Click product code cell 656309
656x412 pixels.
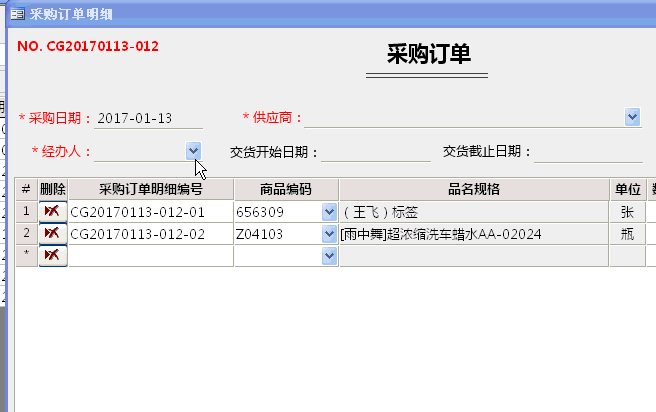point(278,212)
